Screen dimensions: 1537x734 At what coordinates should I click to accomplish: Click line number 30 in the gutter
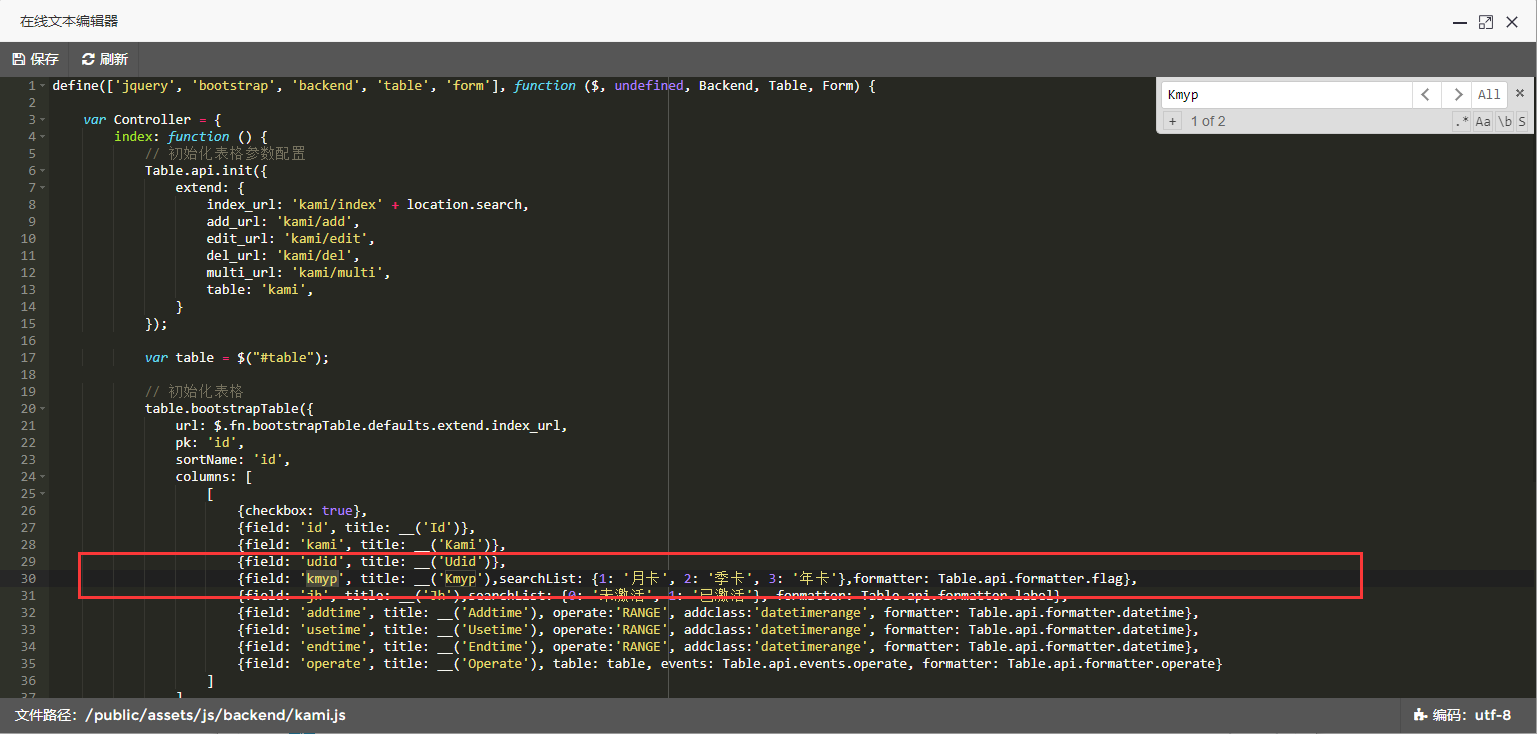point(28,579)
